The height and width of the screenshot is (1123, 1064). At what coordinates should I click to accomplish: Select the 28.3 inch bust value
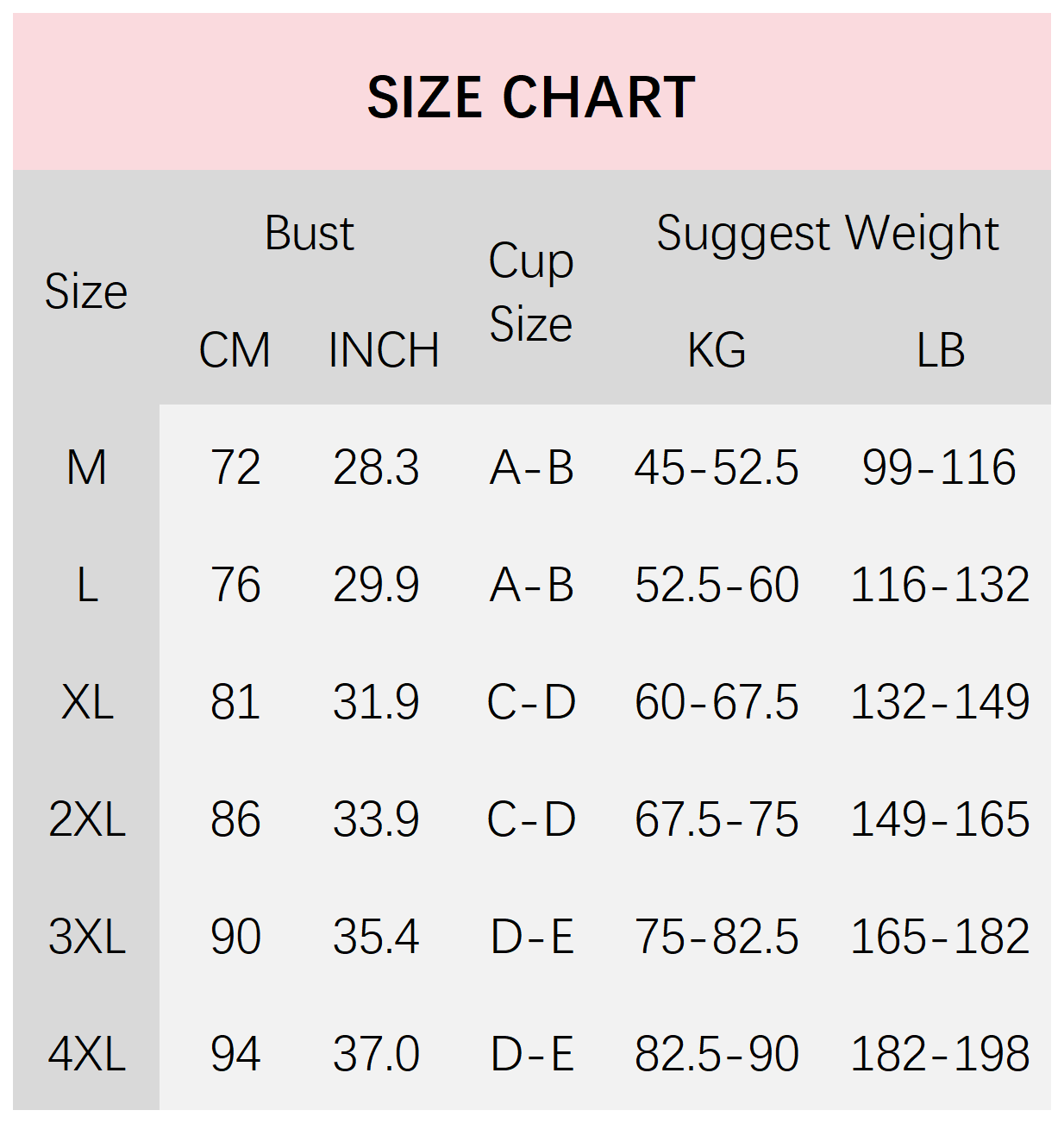376,467
